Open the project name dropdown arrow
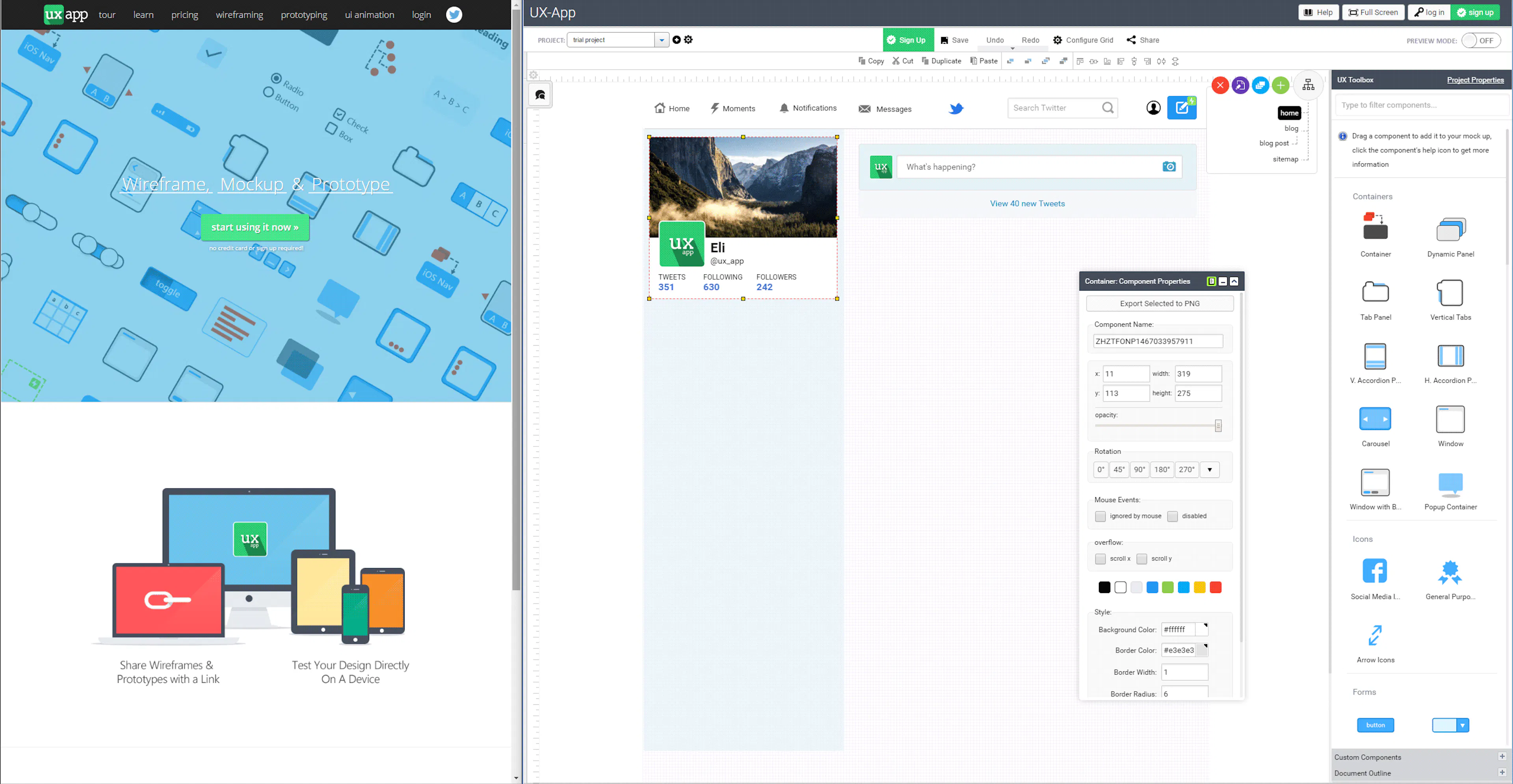The width and height of the screenshot is (1513, 784). pyautogui.click(x=662, y=40)
